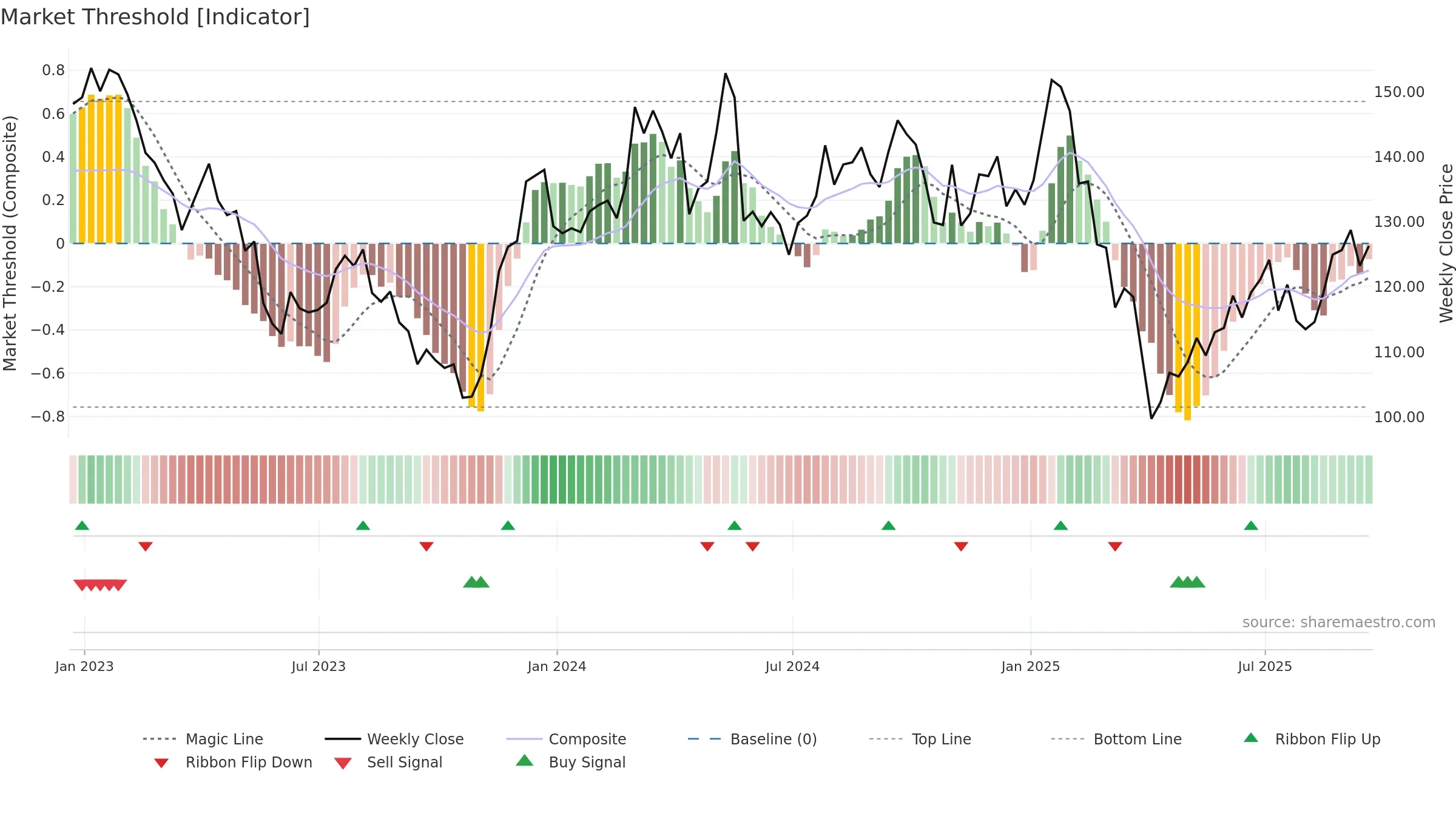Toggle the Bottom Line legend entry
Screen dimensions: 1456x819
click(x=1116, y=739)
